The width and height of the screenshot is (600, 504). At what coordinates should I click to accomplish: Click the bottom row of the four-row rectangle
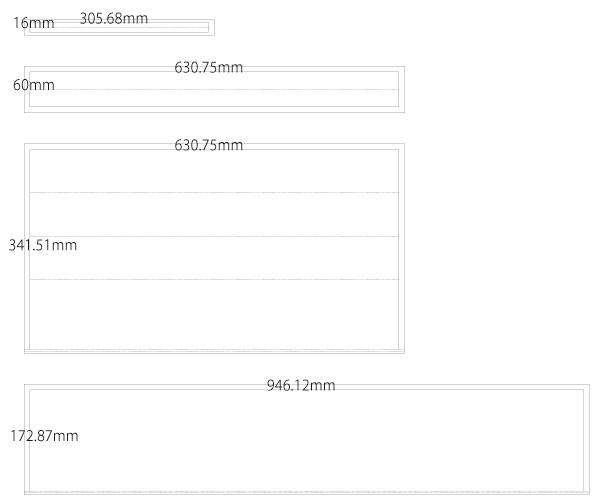coord(214,314)
